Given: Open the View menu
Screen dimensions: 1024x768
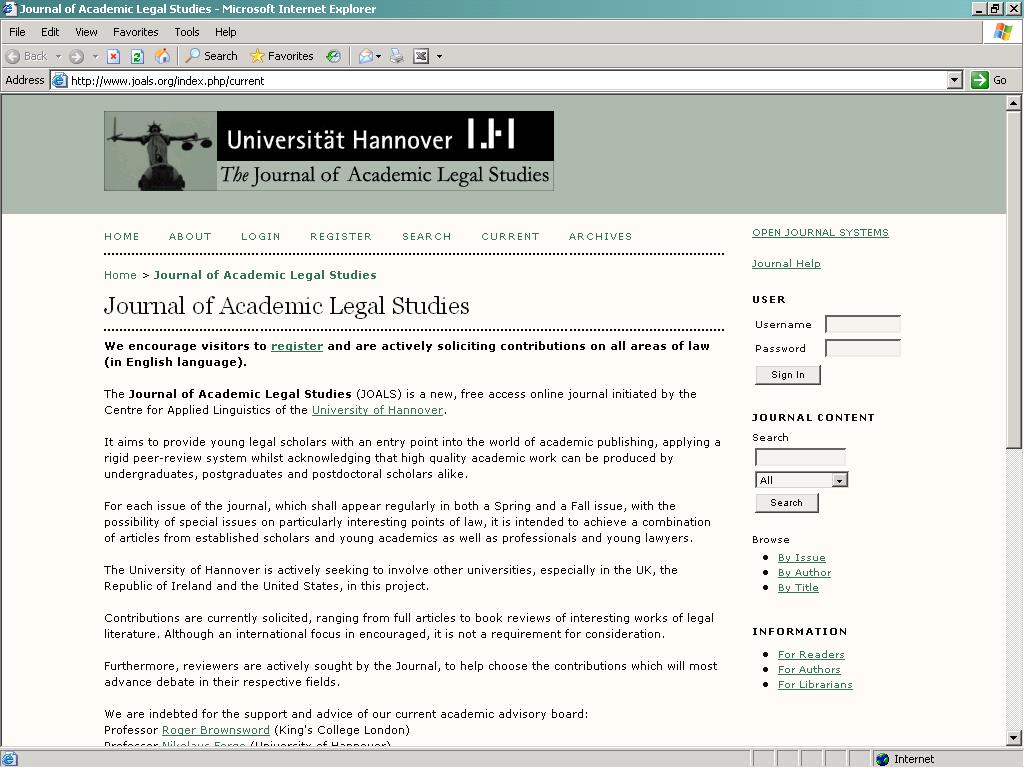Looking at the screenshot, I should 86,32.
